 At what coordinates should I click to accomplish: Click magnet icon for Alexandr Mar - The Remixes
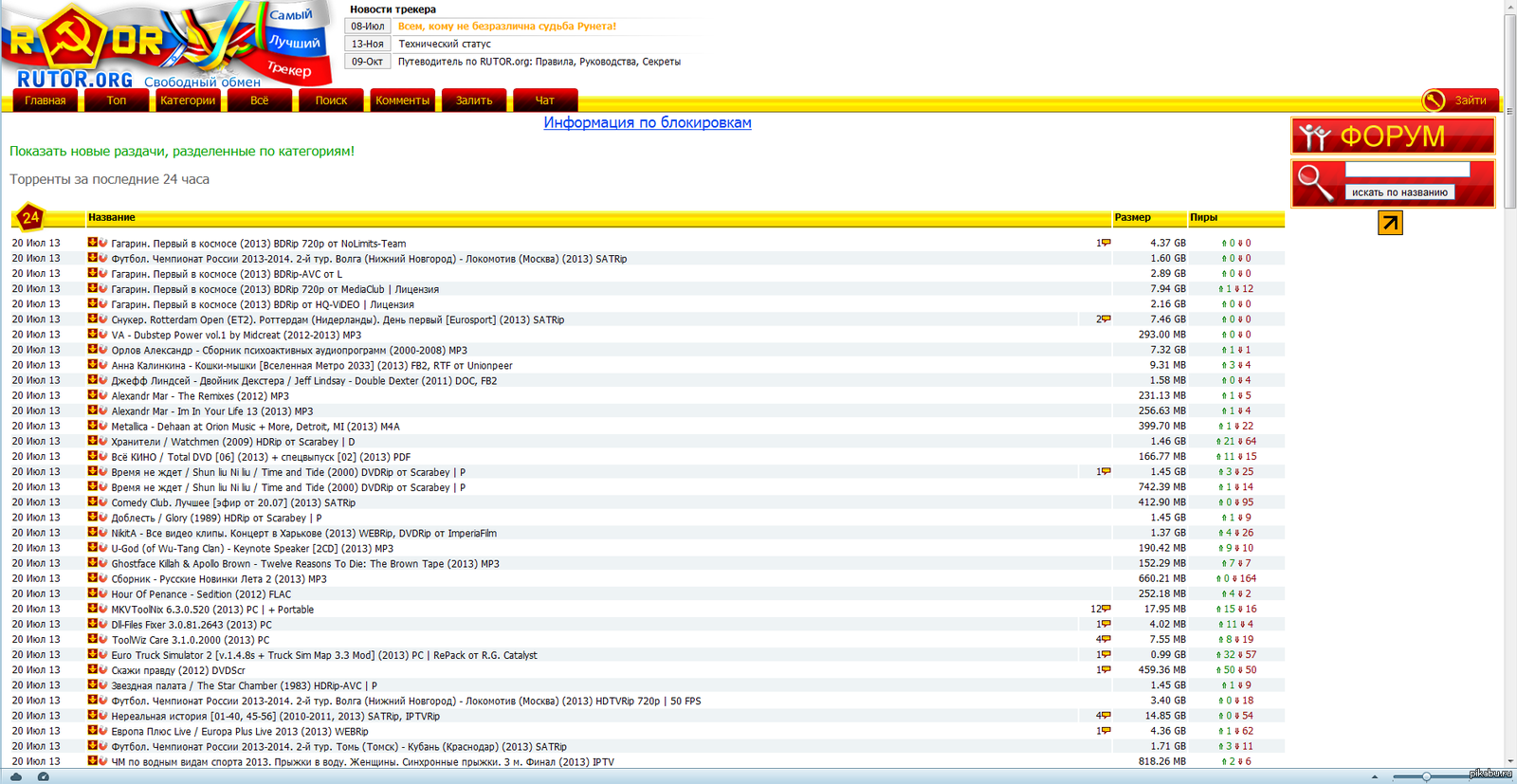pos(103,394)
